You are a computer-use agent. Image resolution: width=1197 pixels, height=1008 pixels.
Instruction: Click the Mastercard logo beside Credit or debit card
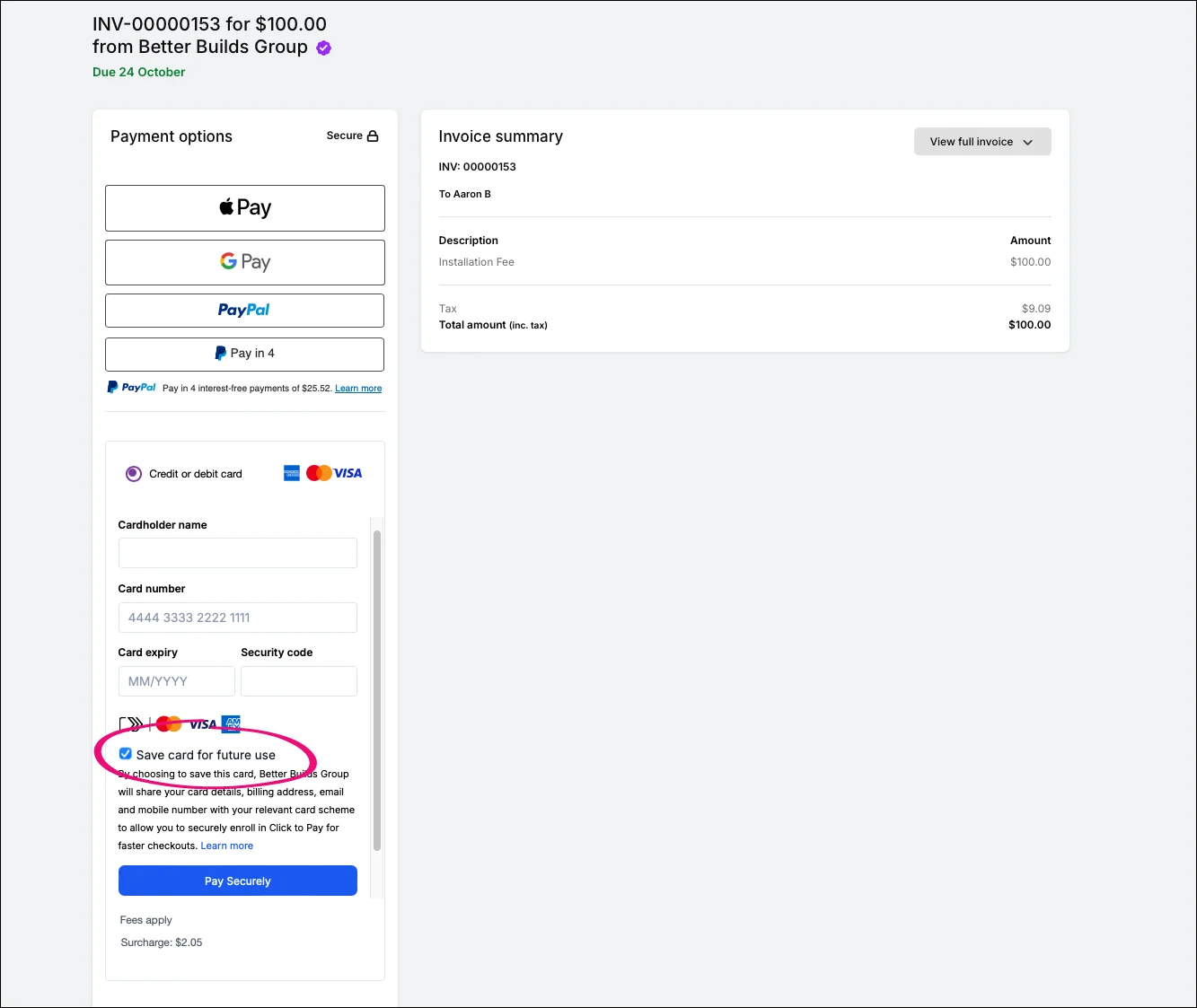pos(319,473)
